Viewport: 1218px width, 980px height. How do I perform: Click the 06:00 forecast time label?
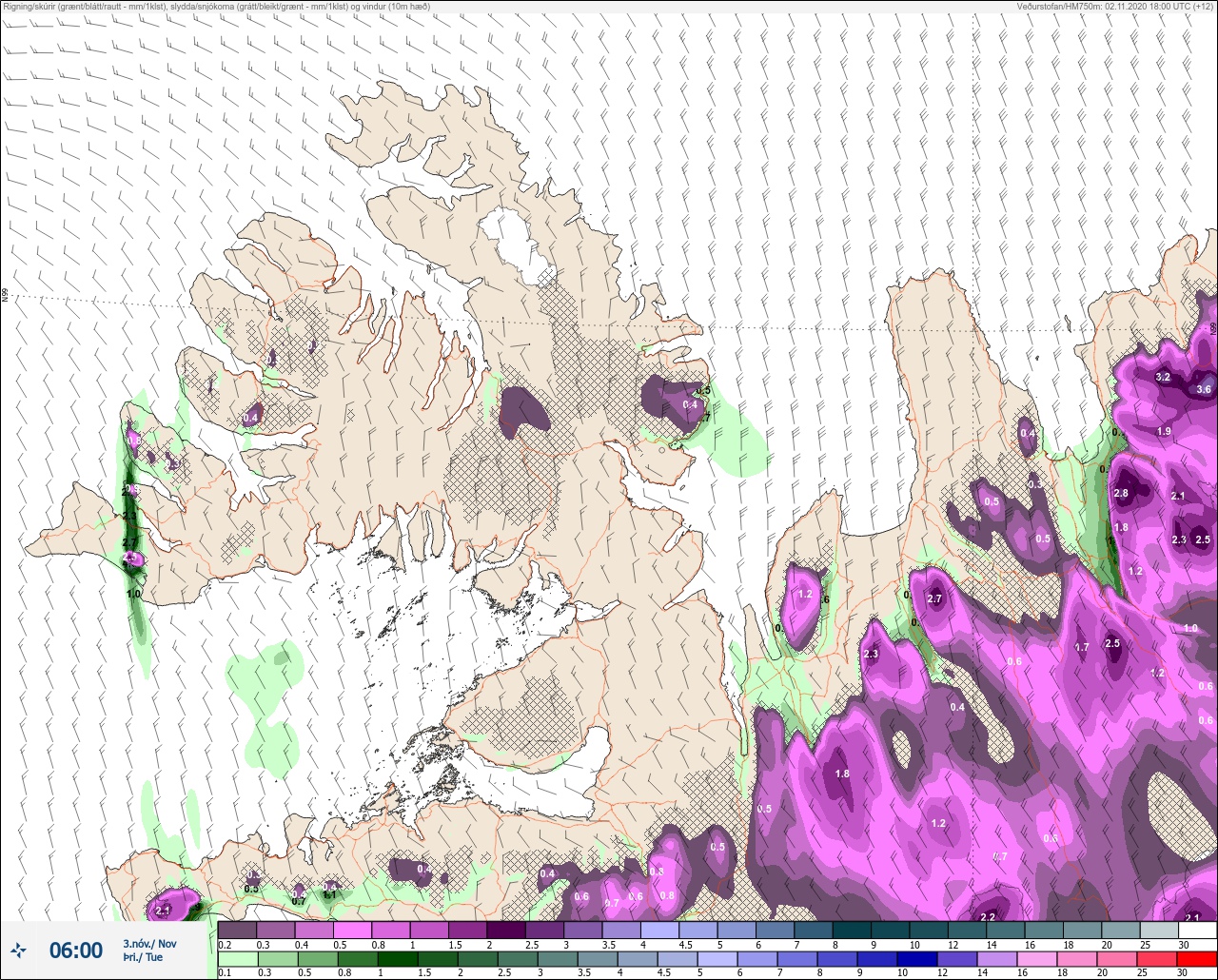click(76, 951)
